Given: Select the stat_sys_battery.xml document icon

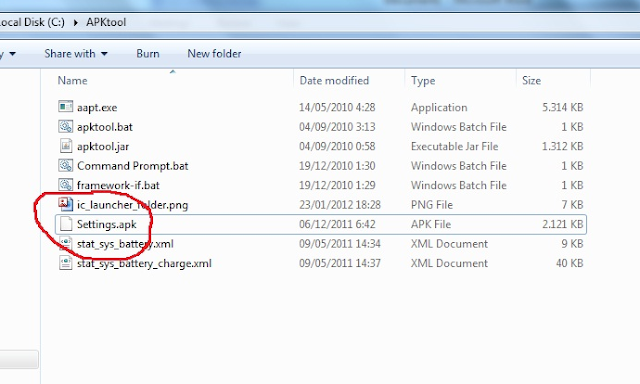Looking at the screenshot, I should point(66,244).
